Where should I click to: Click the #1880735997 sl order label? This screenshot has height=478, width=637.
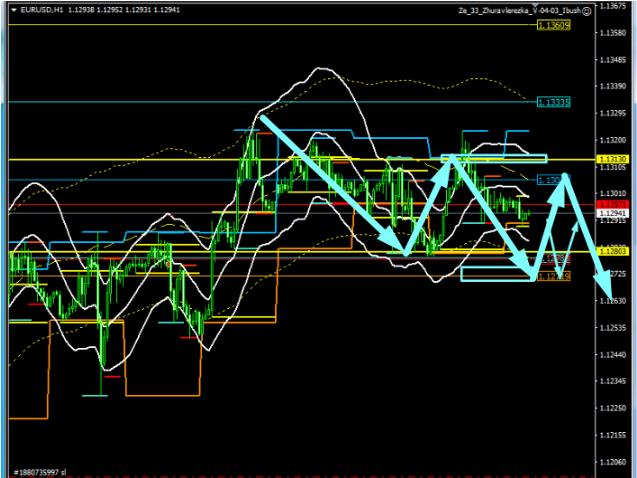click(x=39, y=472)
